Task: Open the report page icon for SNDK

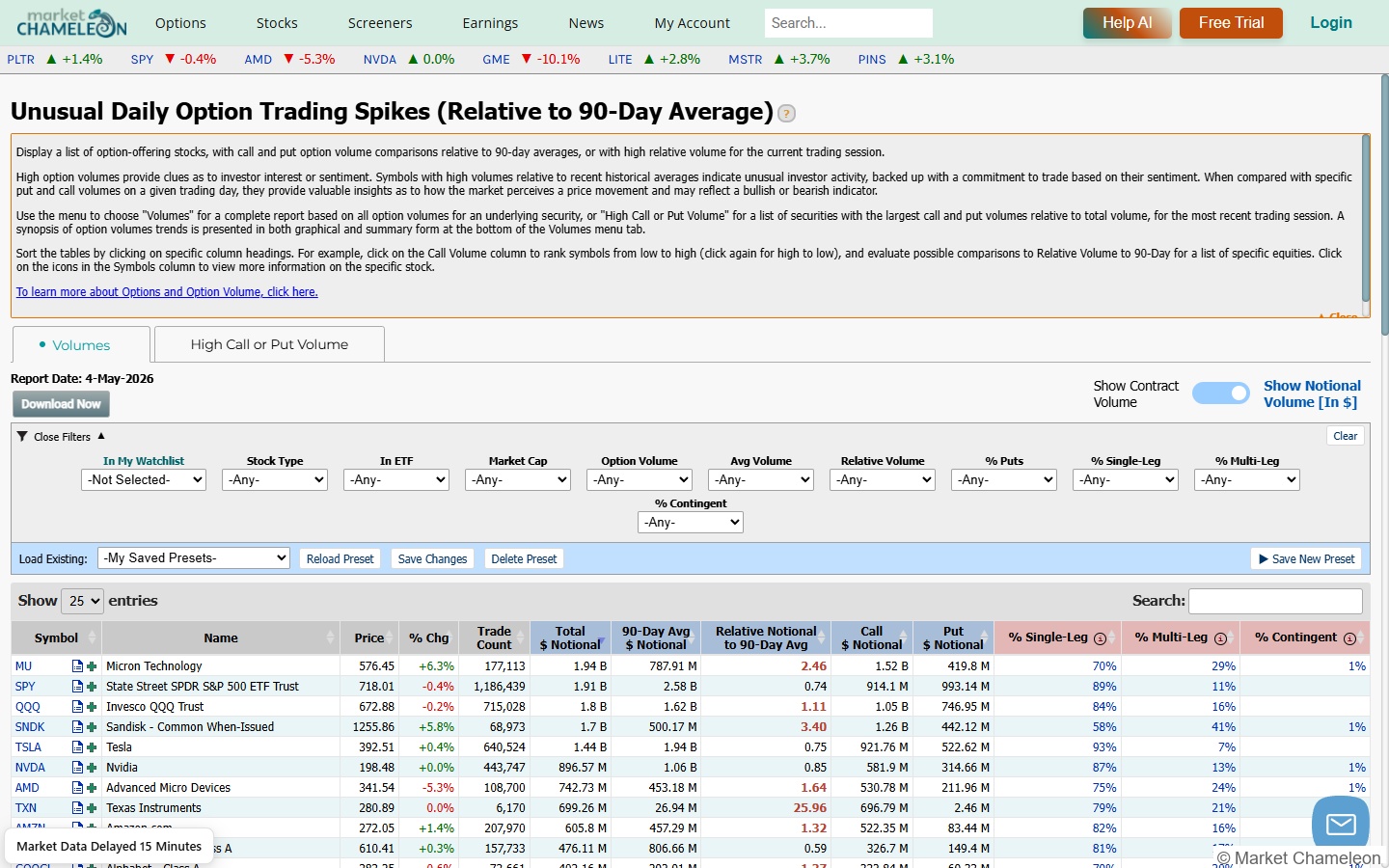Action: point(77,727)
